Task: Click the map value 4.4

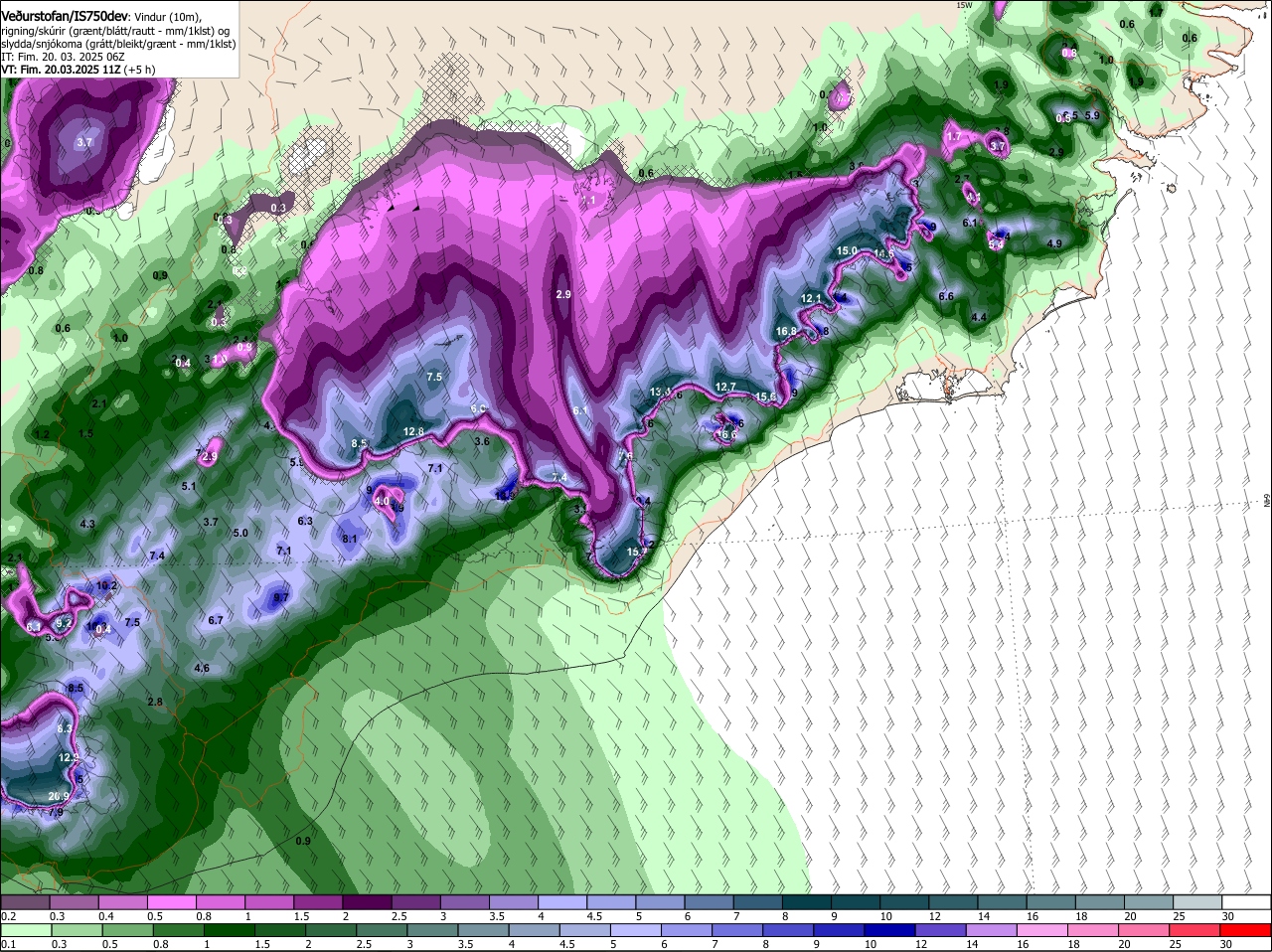Action: [x=979, y=317]
